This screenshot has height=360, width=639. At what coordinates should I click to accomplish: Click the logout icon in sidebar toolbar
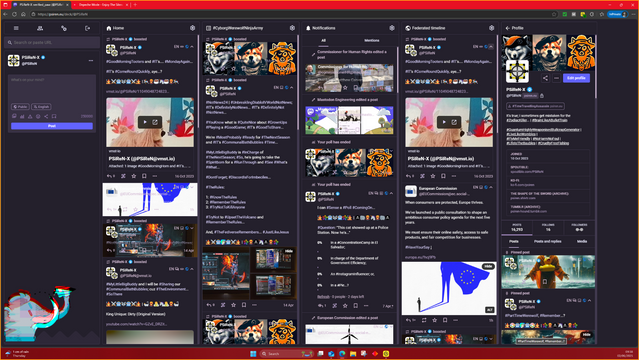(x=87, y=28)
